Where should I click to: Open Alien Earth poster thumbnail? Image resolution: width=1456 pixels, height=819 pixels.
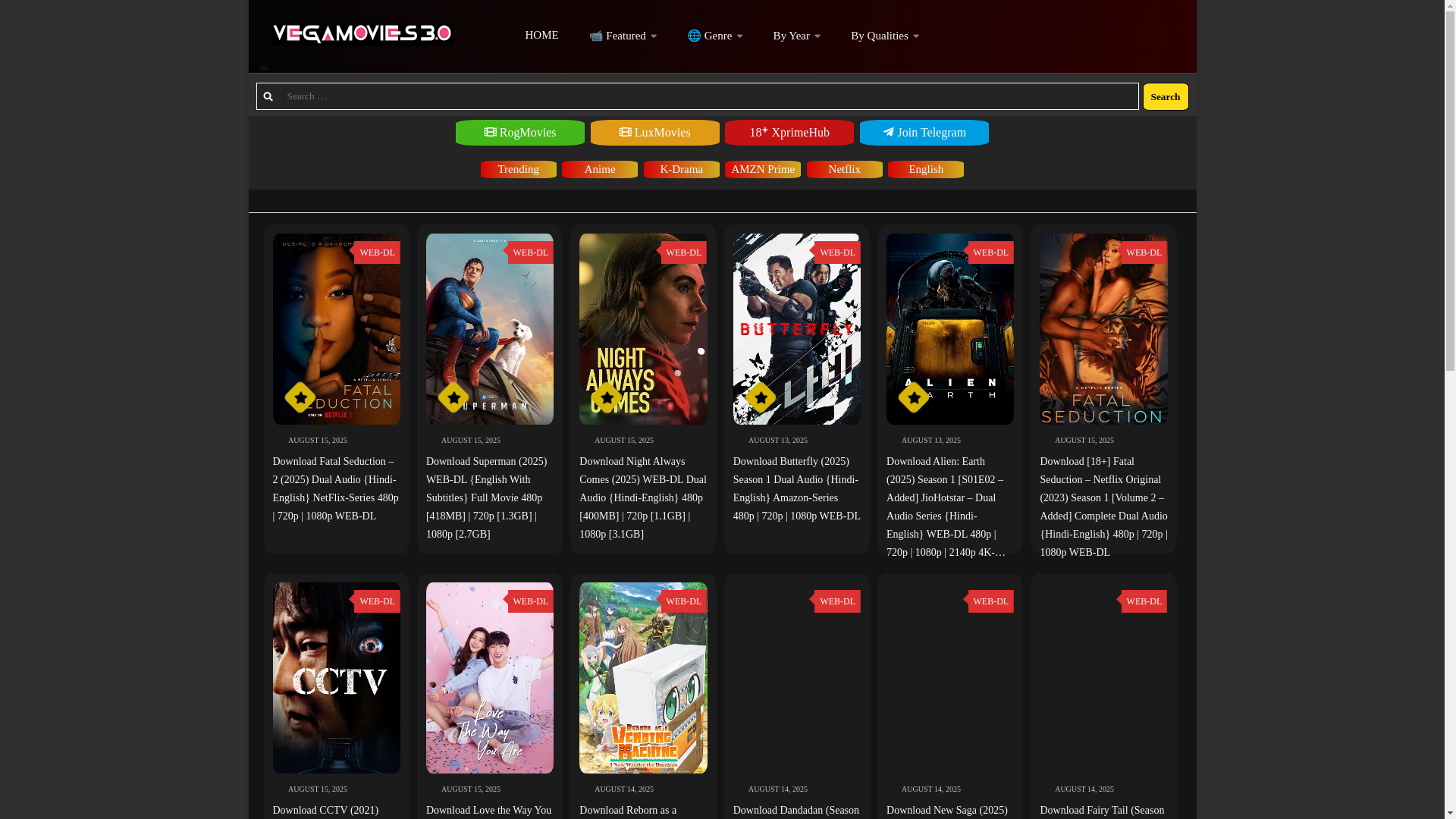tap(950, 329)
